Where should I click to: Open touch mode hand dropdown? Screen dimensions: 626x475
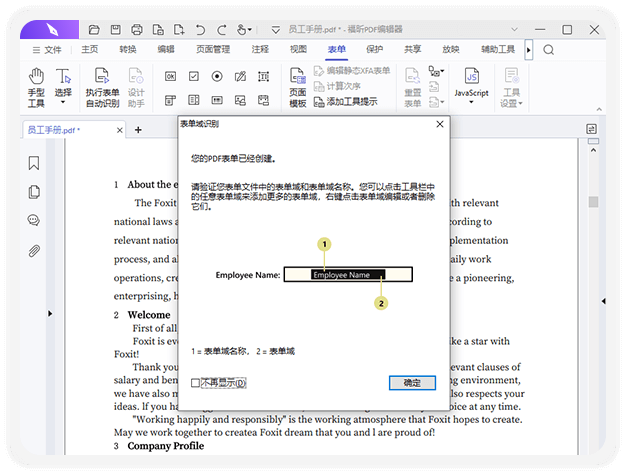tap(244, 30)
